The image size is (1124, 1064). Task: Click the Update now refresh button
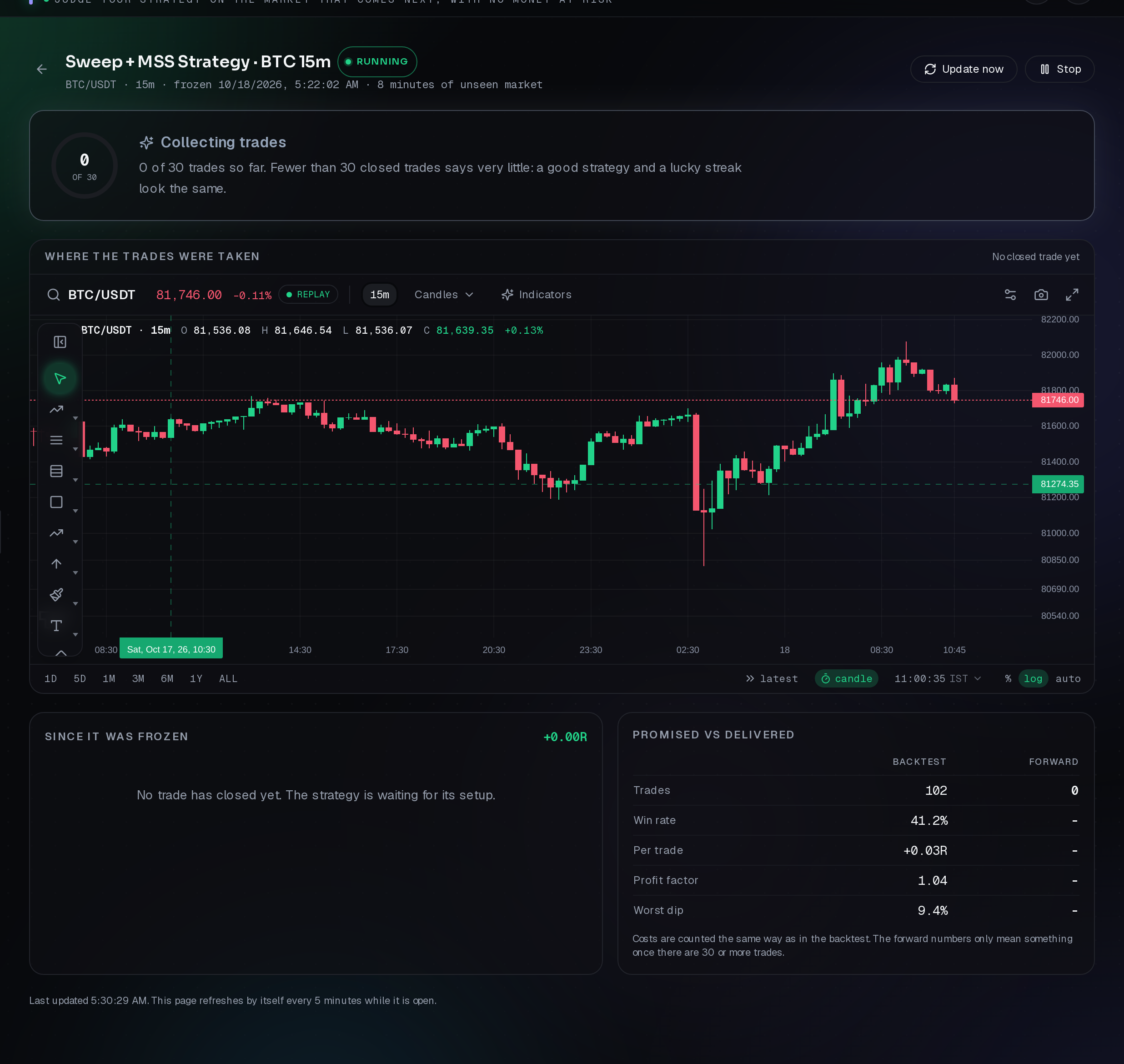tap(963, 69)
